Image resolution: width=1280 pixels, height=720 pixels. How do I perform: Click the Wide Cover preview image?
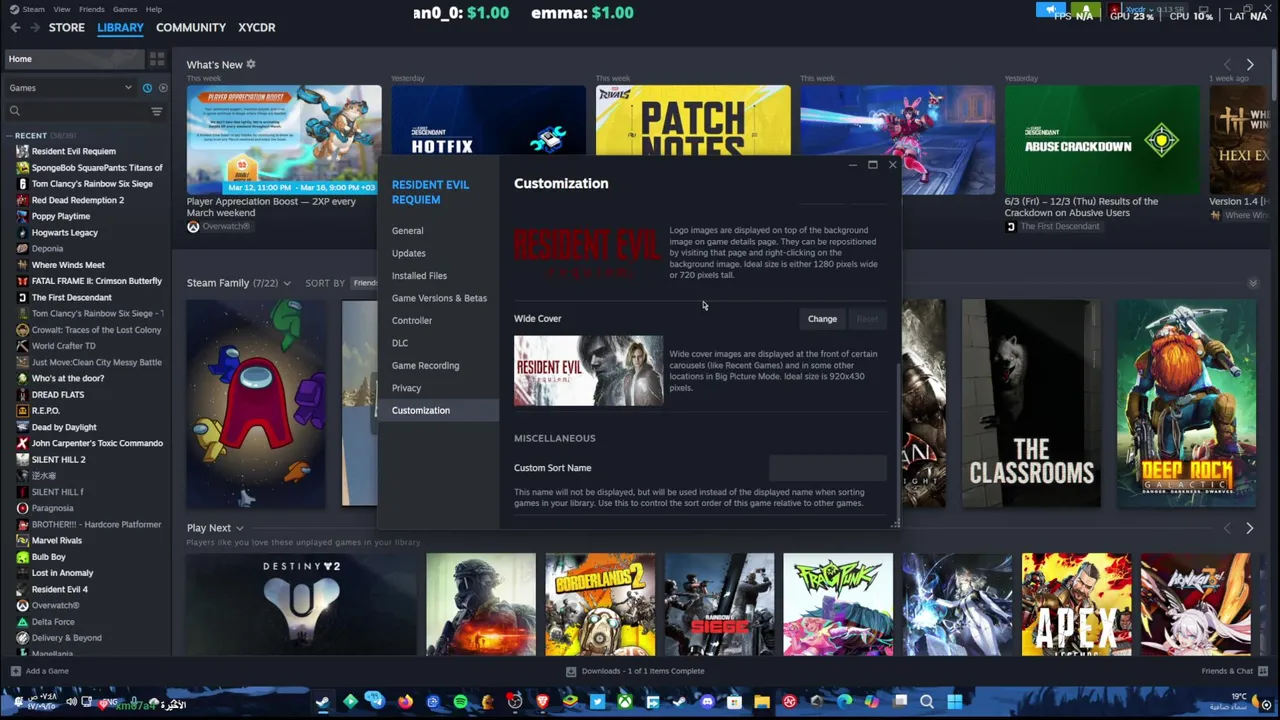coord(588,371)
